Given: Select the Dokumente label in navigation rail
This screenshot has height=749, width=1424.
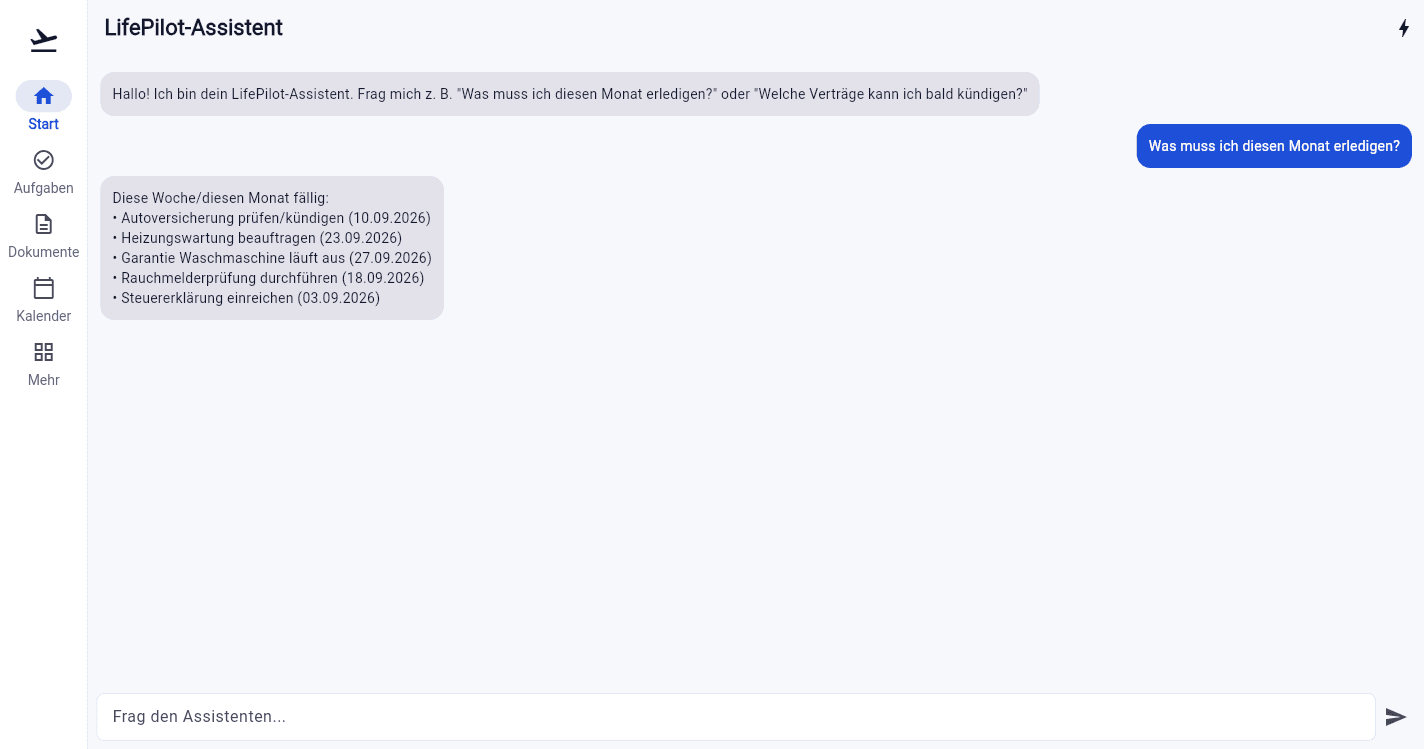Looking at the screenshot, I should [44, 252].
